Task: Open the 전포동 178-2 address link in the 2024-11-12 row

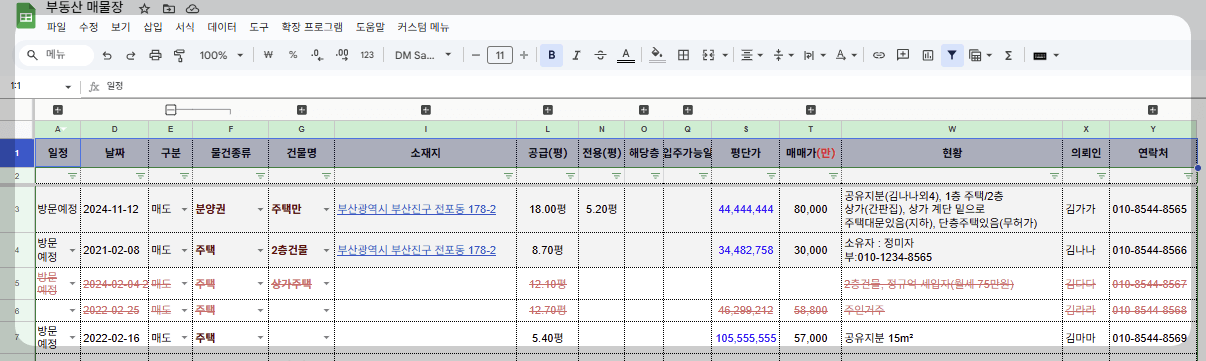Action: click(x=417, y=210)
